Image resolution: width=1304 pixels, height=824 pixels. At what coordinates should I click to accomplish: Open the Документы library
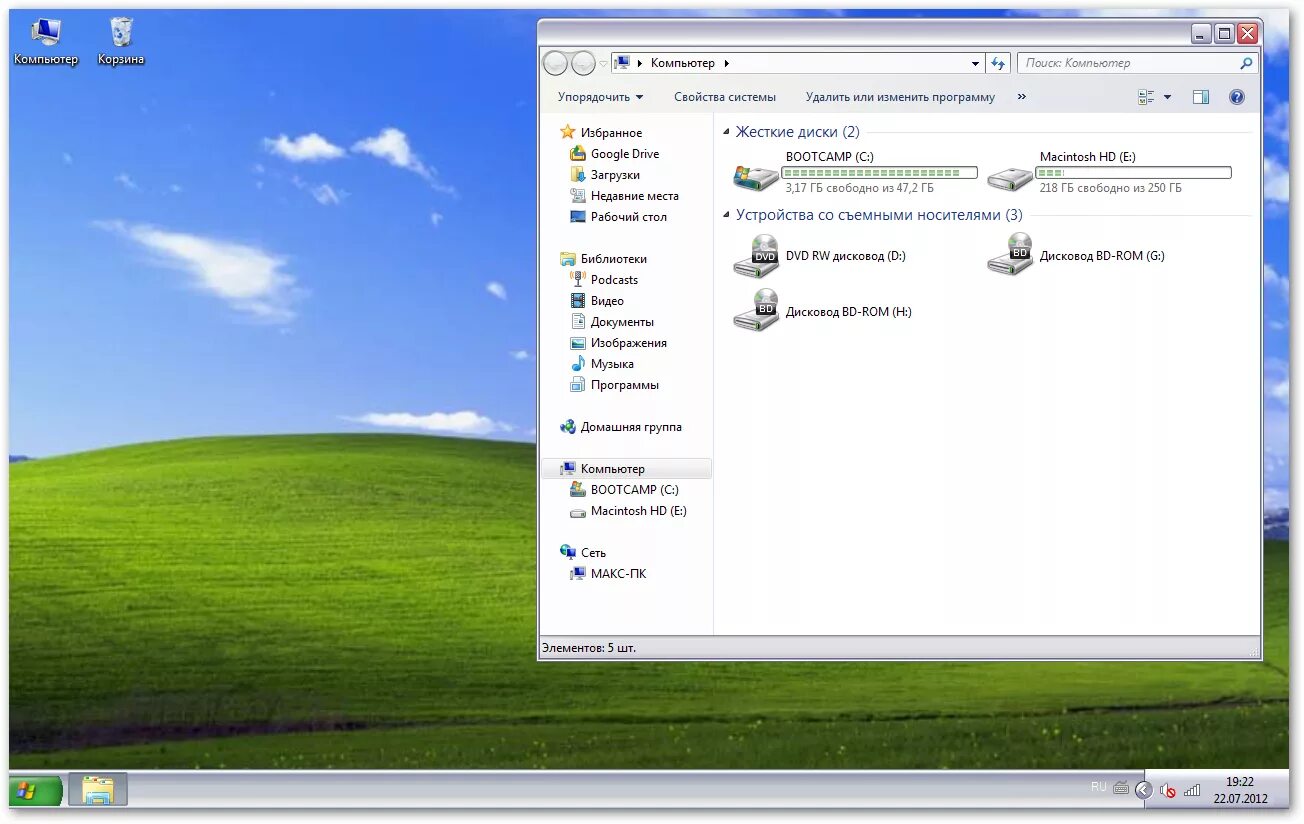pyautogui.click(x=612, y=322)
